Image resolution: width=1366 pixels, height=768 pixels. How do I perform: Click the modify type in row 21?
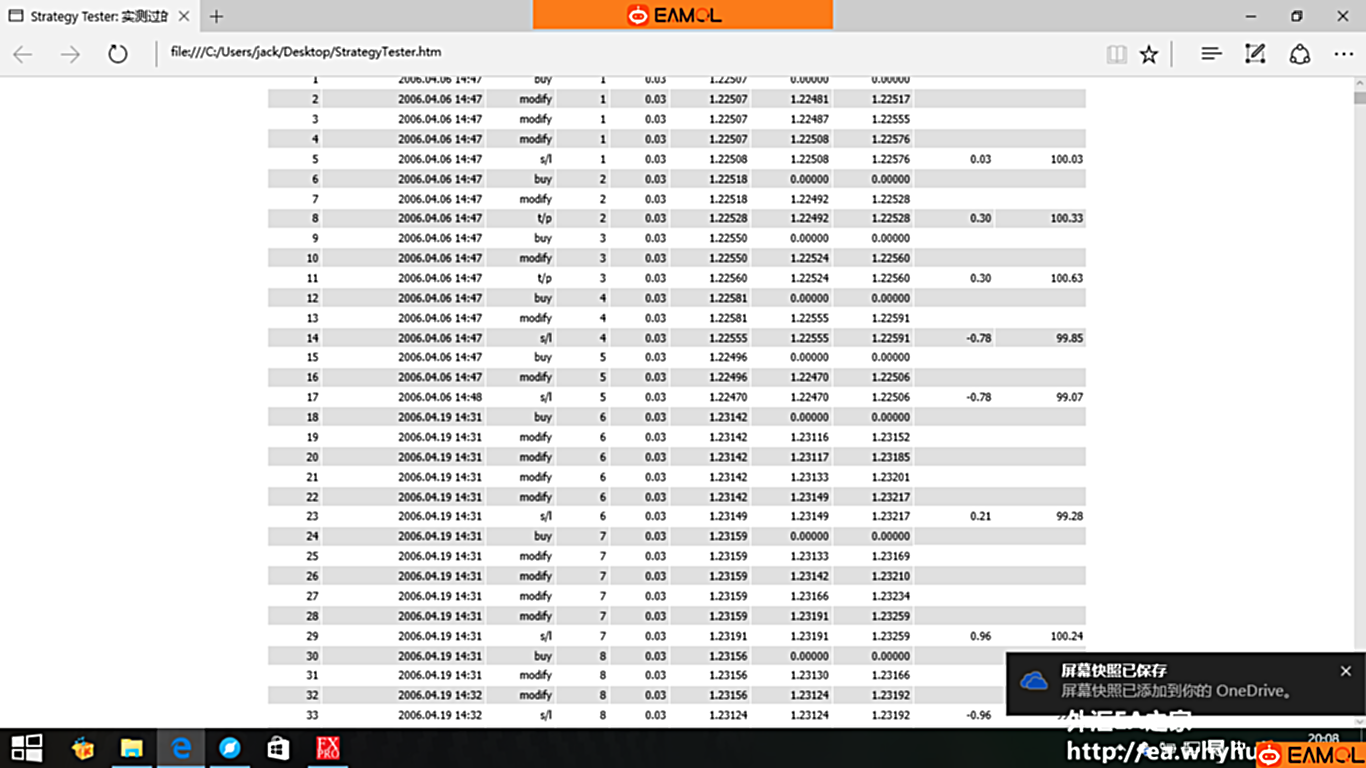point(536,477)
